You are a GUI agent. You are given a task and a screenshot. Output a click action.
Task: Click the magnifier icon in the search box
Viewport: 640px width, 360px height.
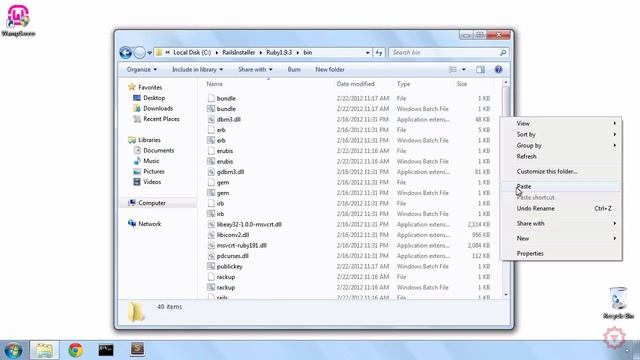click(503, 53)
